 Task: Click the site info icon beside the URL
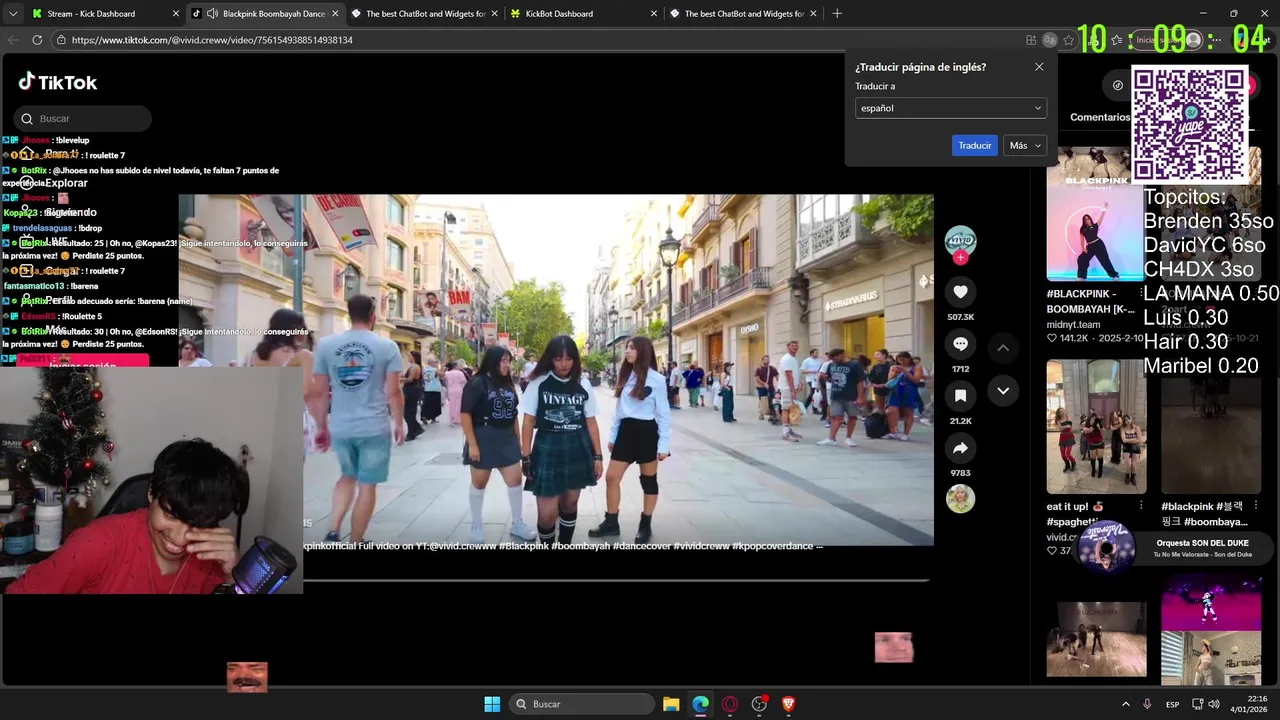60,40
